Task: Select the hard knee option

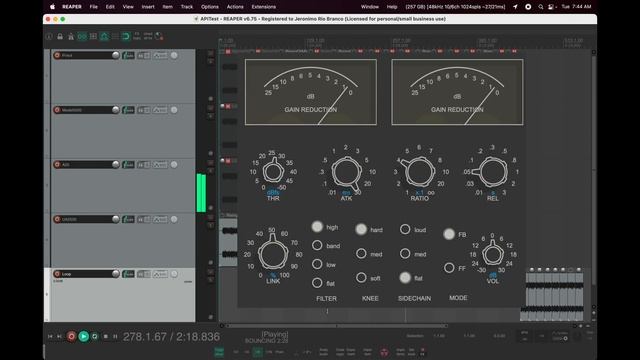Action: (x=361, y=229)
